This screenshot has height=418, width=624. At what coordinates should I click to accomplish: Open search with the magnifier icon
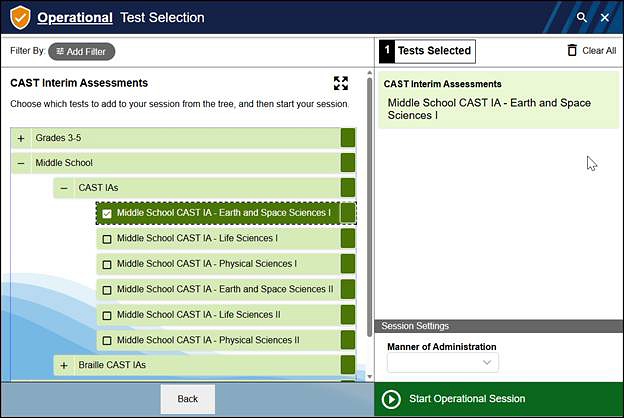point(581,17)
